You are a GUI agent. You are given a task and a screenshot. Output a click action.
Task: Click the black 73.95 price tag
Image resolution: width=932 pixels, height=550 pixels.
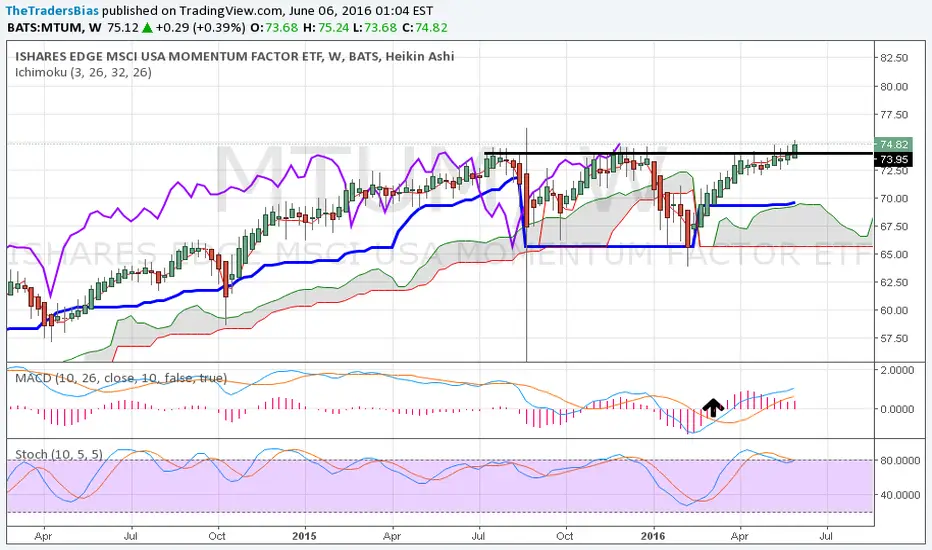pos(893,159)
